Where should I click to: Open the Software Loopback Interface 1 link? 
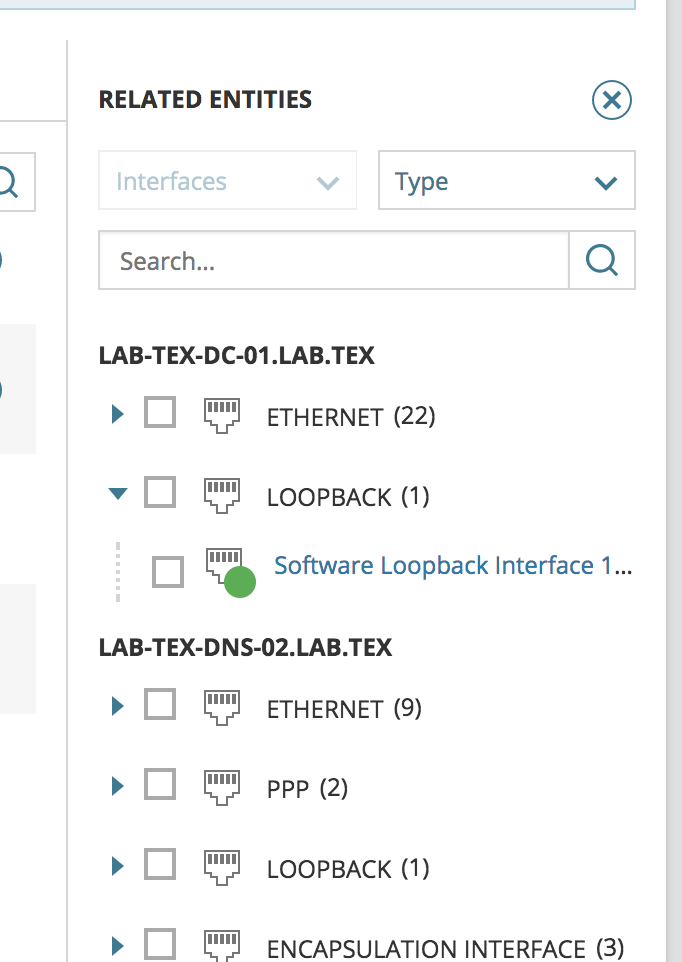click(452, 566)
